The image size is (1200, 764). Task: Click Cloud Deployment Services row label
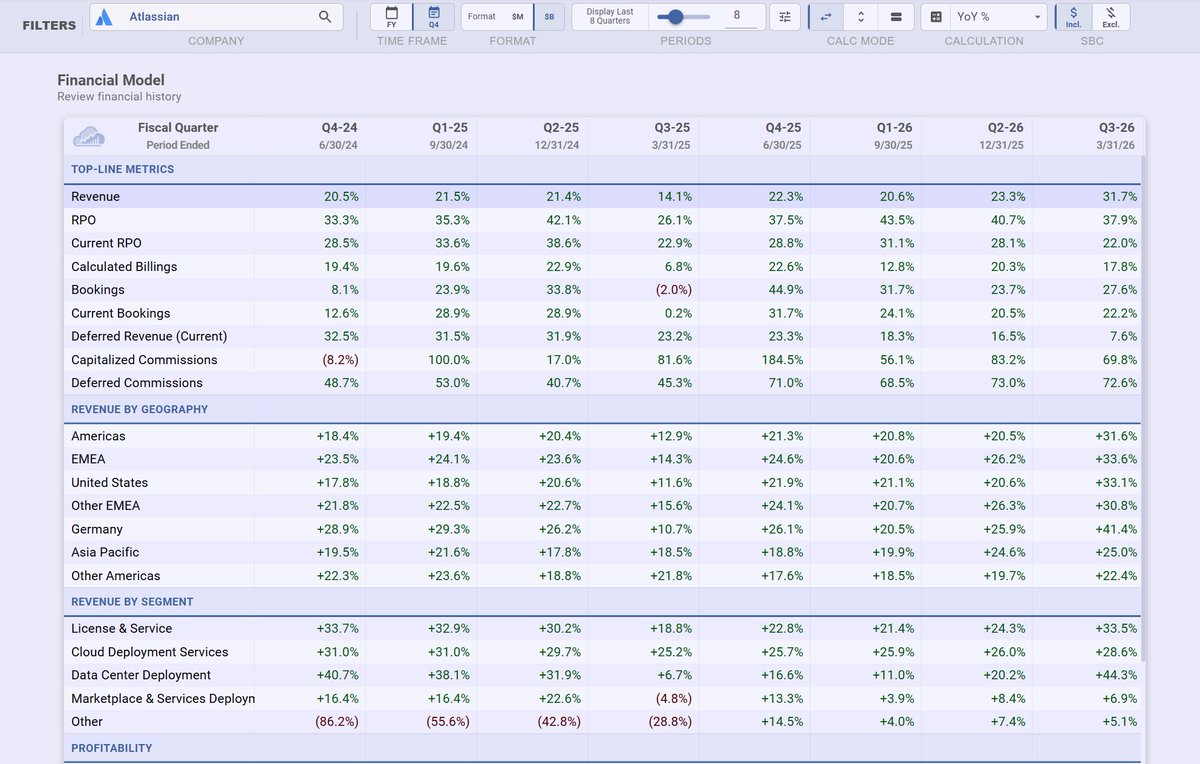[150, 652]
